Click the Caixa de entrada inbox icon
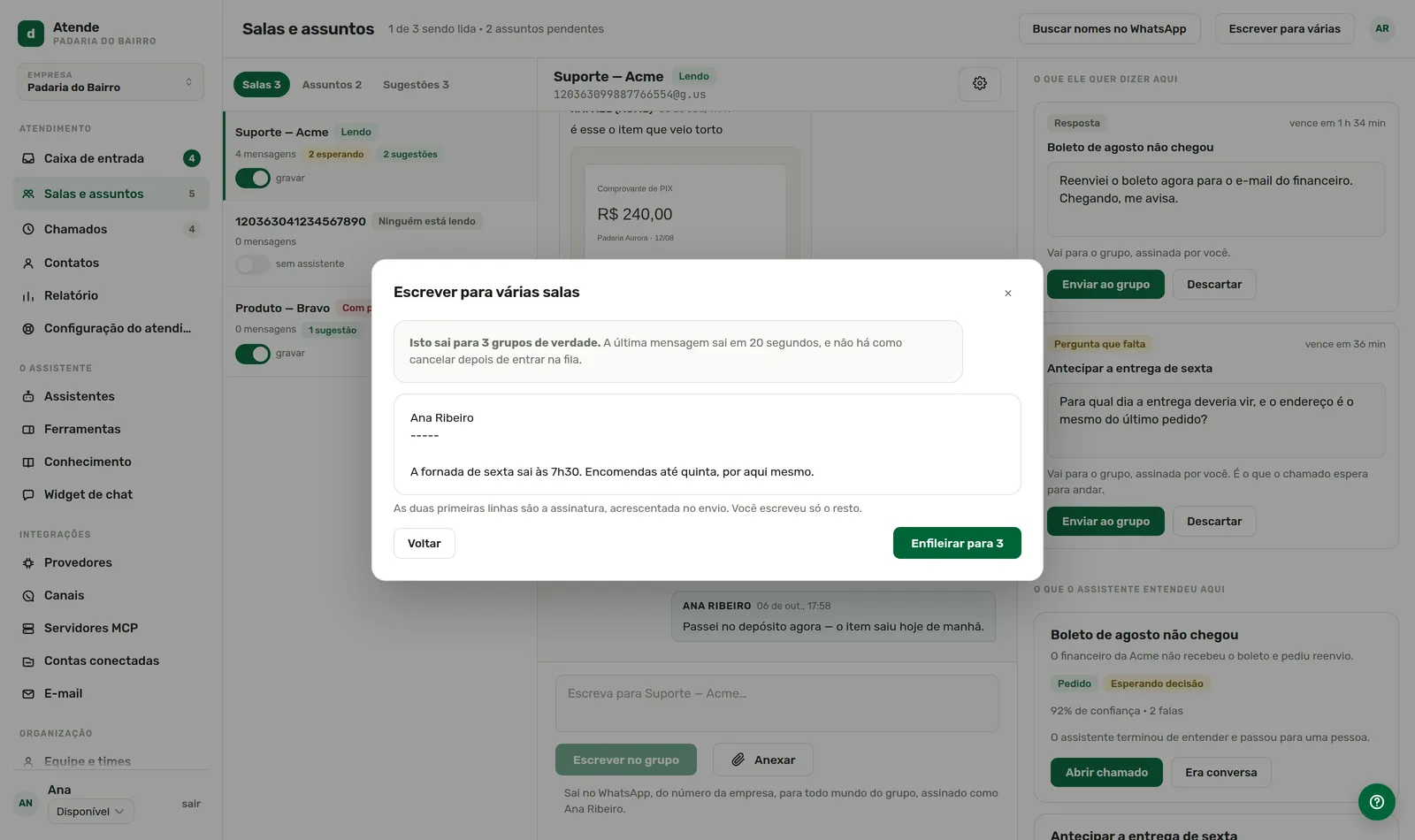 (28, 158)
